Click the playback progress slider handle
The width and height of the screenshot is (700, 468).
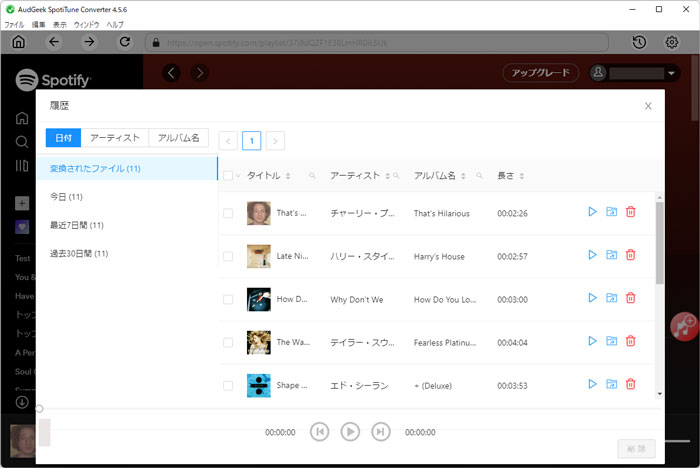point(39,409)
